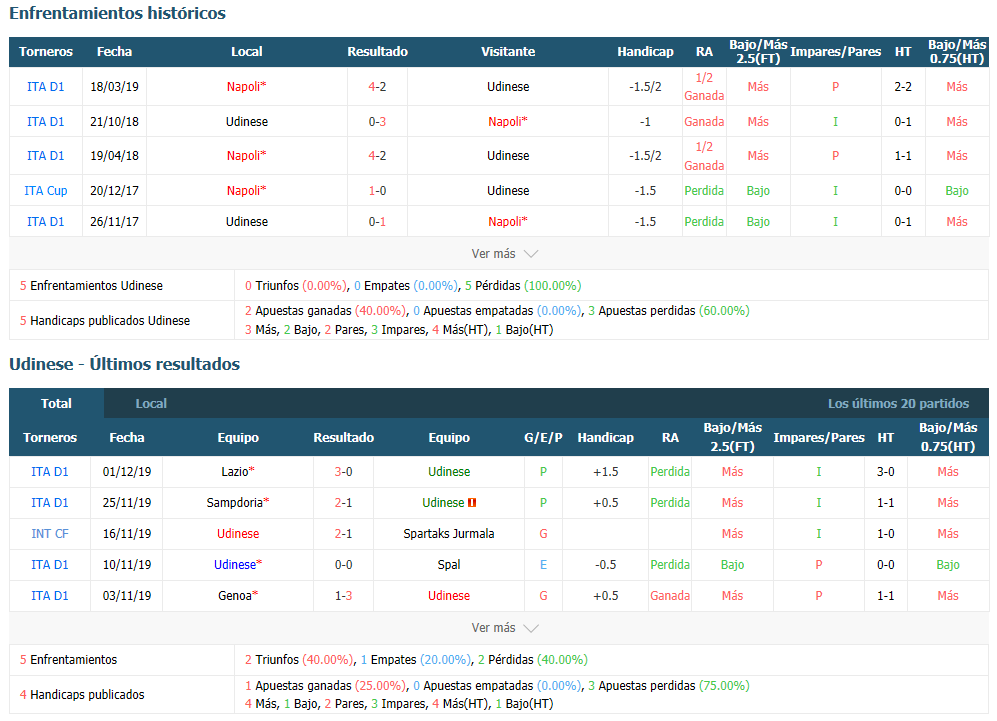Open ITA D1 link for 21/10/18 match
Image resolution: width=997 pixels, height=721 pixels.
tap(46, 121)
